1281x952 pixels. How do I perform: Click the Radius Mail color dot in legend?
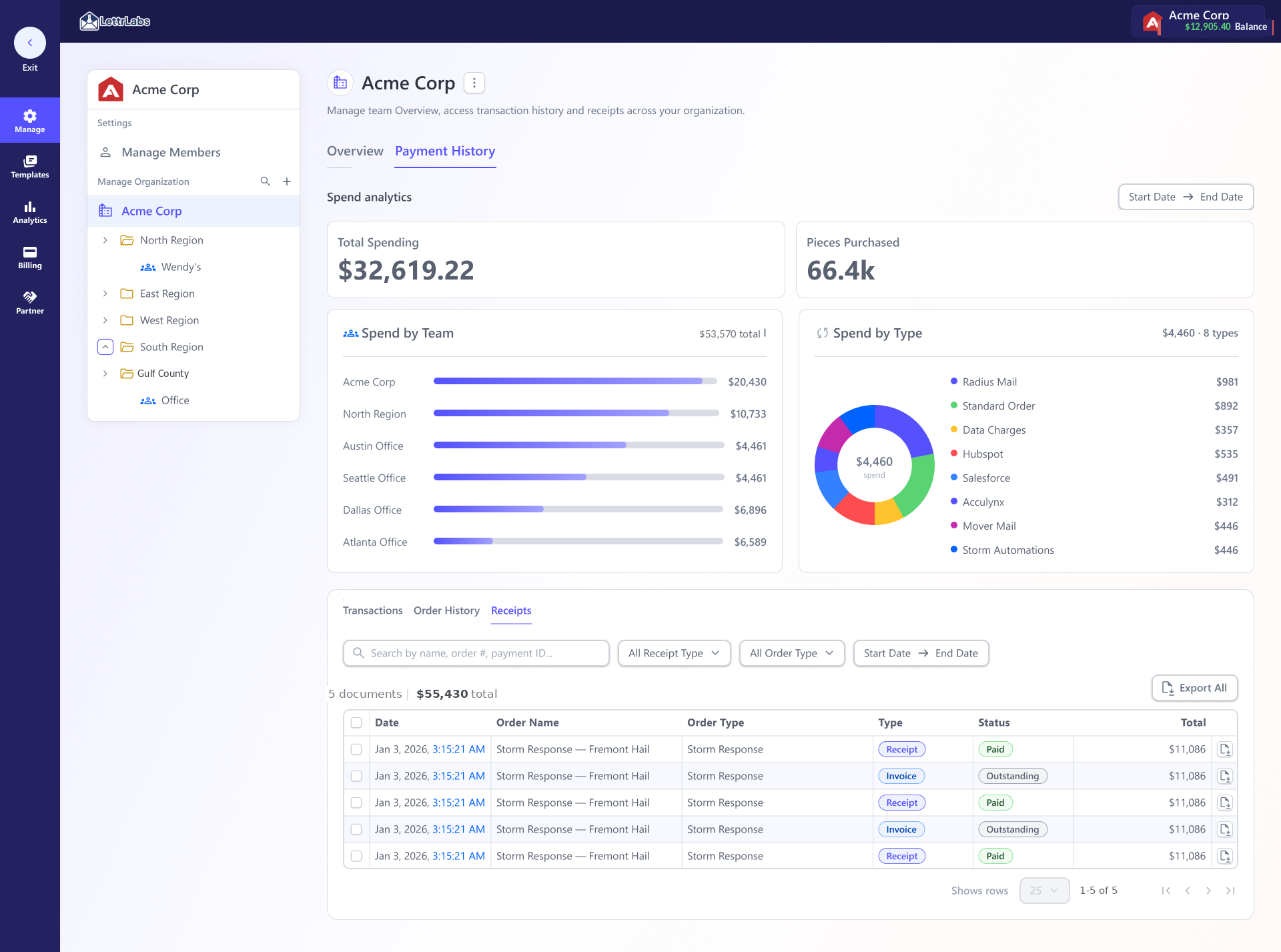click(954, 381)
